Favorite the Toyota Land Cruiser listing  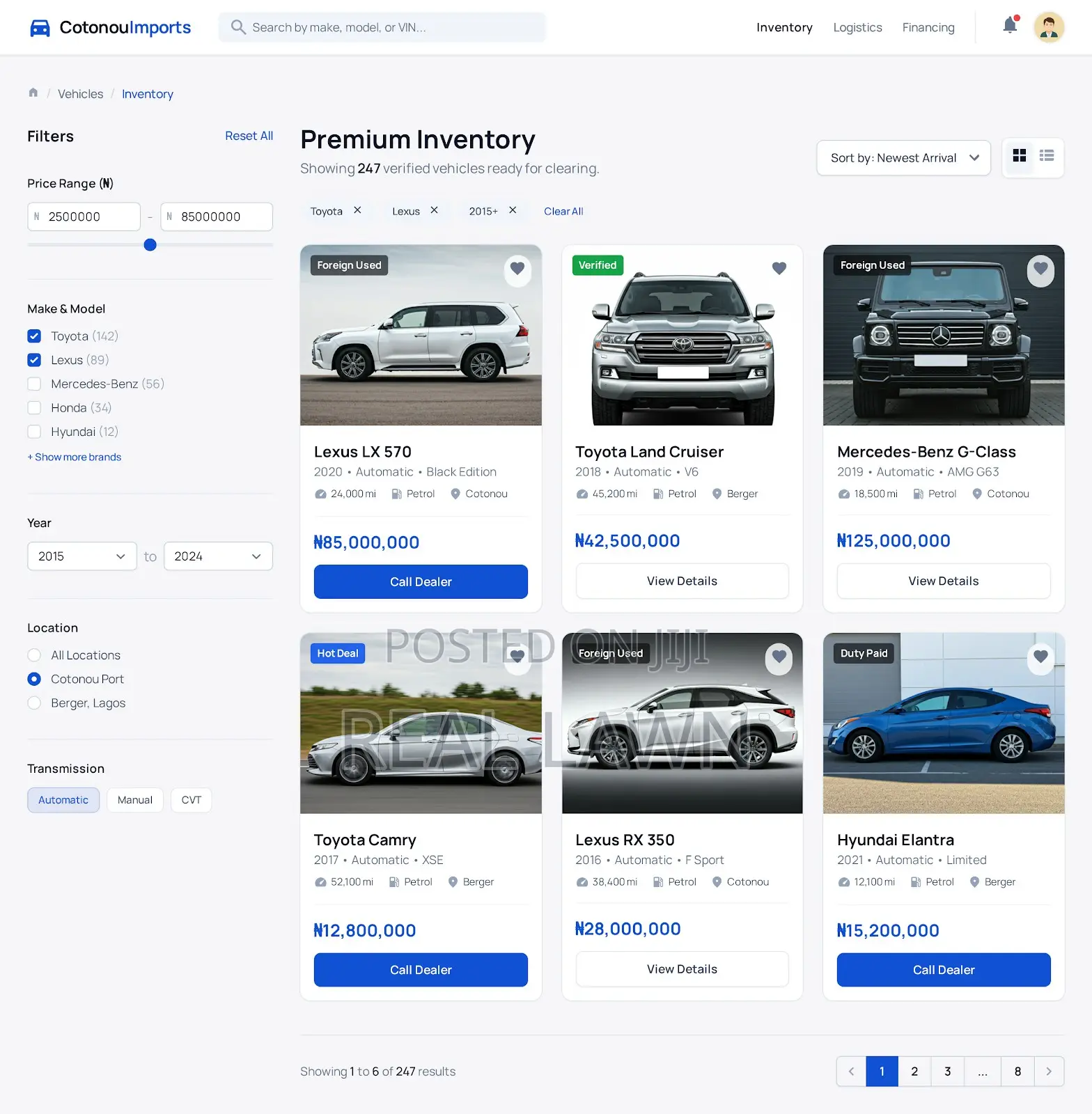coord(779,268)
